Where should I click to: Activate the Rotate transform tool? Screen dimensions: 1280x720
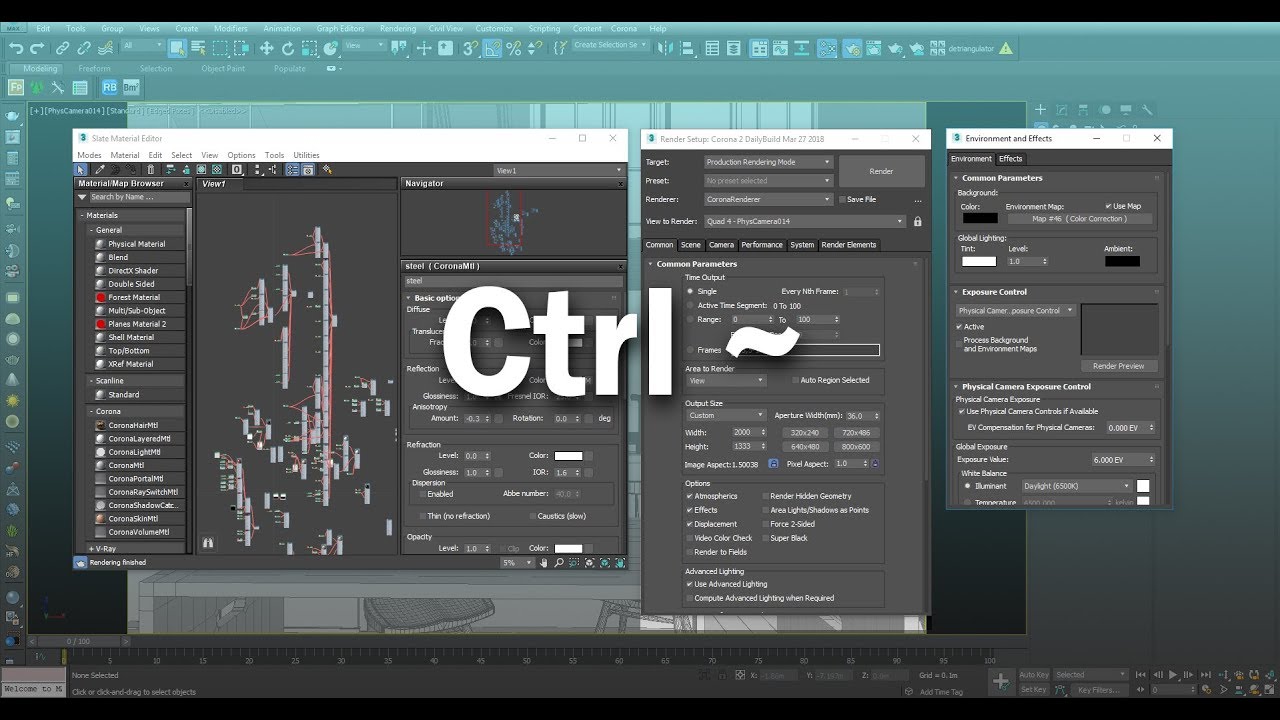click(288, 48)
